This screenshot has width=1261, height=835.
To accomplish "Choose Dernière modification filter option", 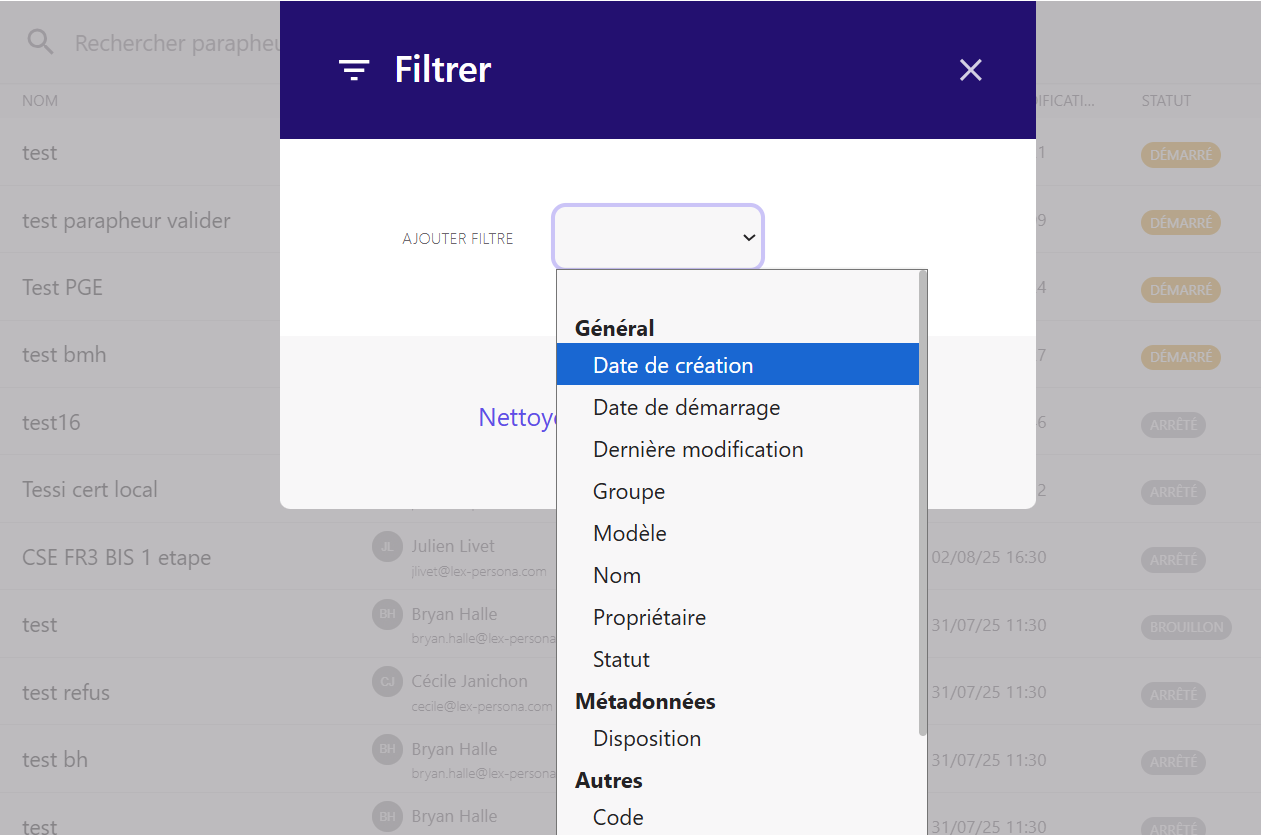I will click(x=698, y=449).
